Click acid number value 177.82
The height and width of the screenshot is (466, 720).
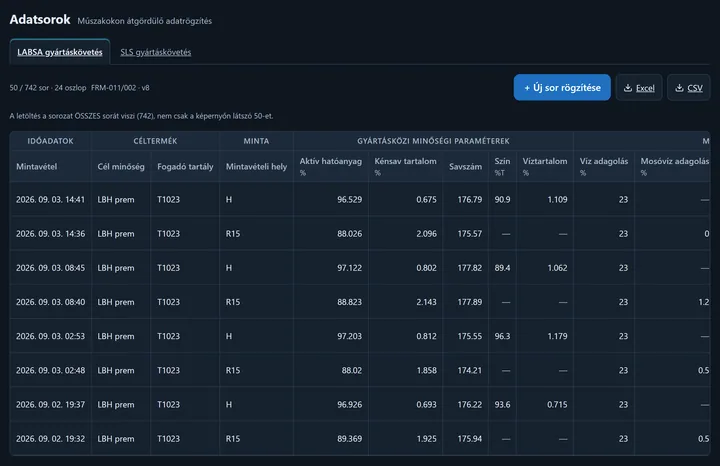470,268
